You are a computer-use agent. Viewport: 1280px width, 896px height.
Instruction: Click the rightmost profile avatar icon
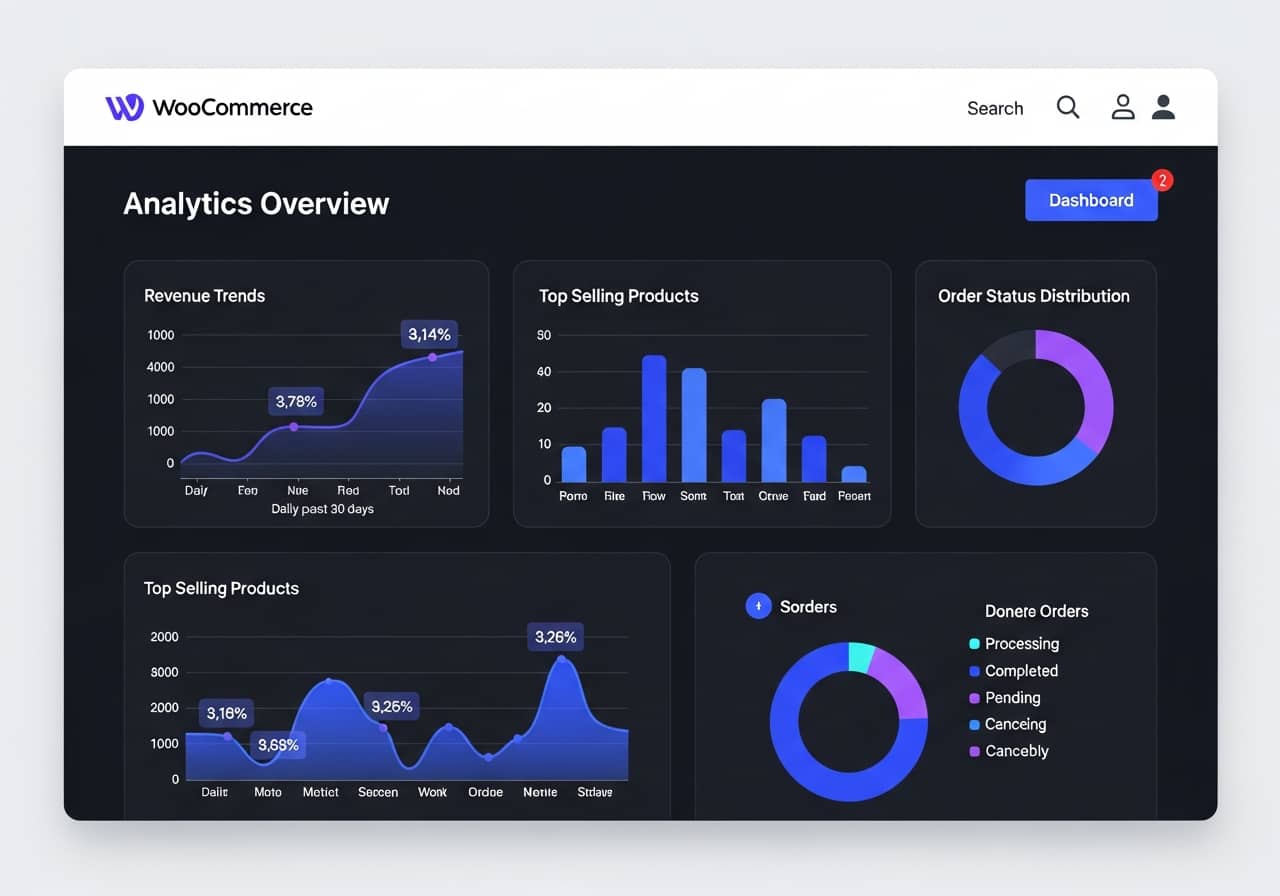point(1163,107)
